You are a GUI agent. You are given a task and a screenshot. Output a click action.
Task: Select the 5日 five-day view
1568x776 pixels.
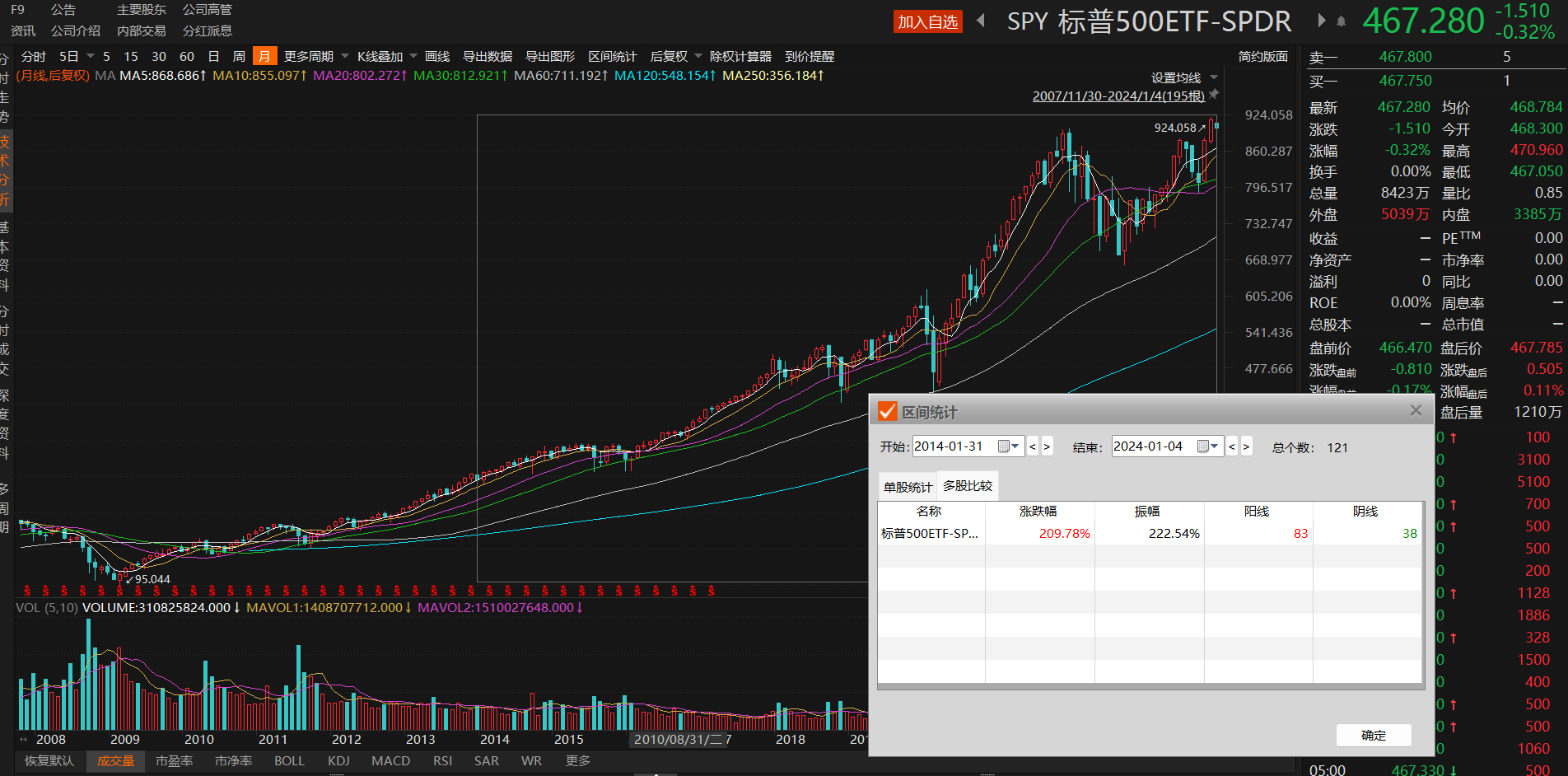pyautogui.click(x=68, y=56)
